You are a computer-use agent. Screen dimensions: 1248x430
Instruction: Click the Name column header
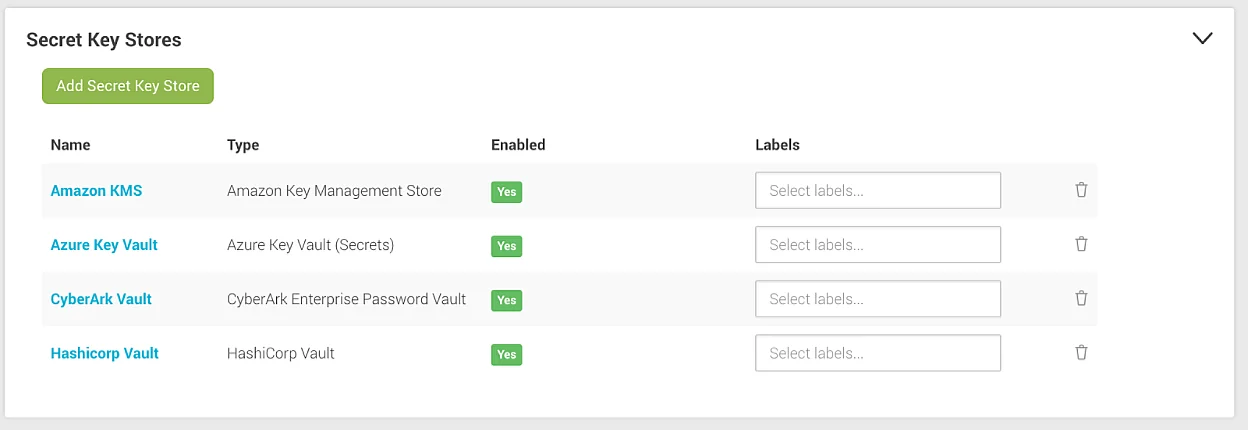[70, 144]
